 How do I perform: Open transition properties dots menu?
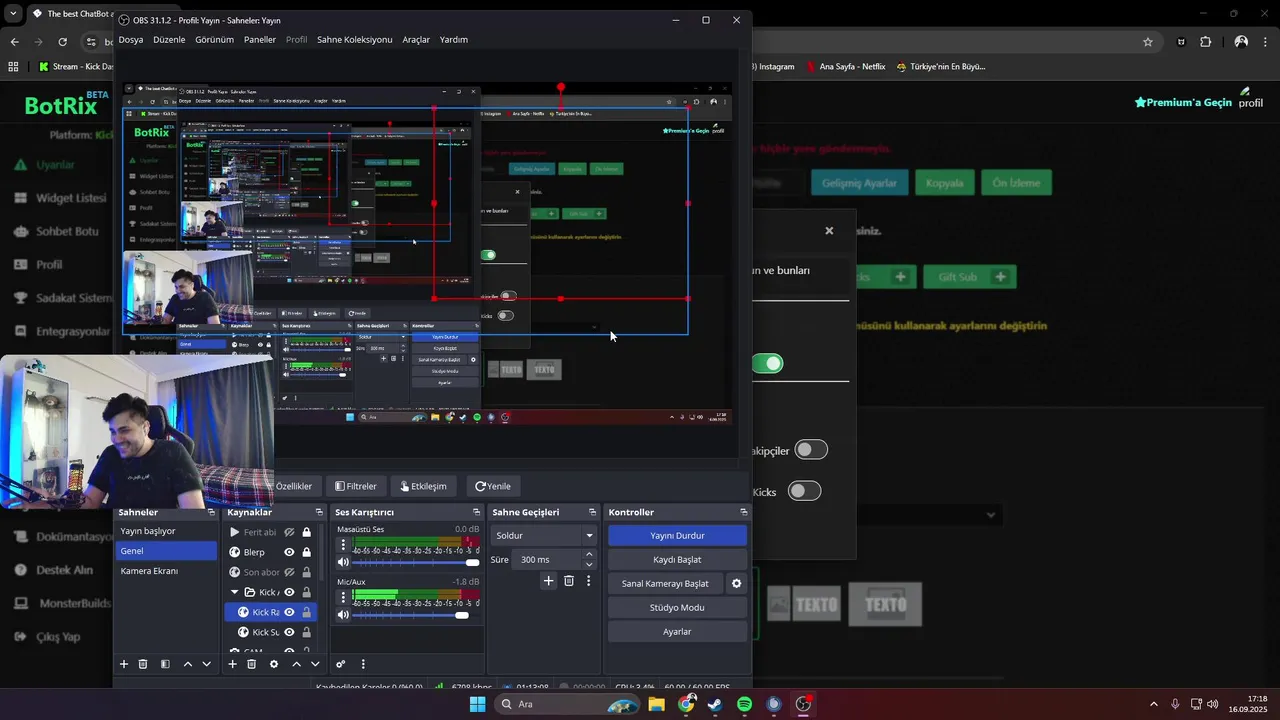[588, 581]
